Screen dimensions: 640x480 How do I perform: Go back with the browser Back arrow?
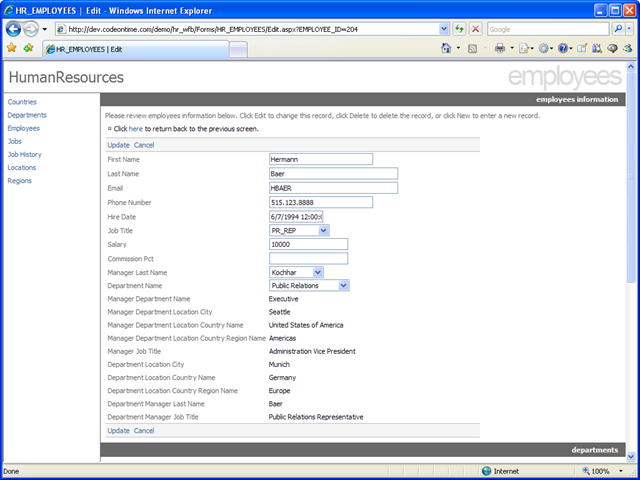[13, 29]
